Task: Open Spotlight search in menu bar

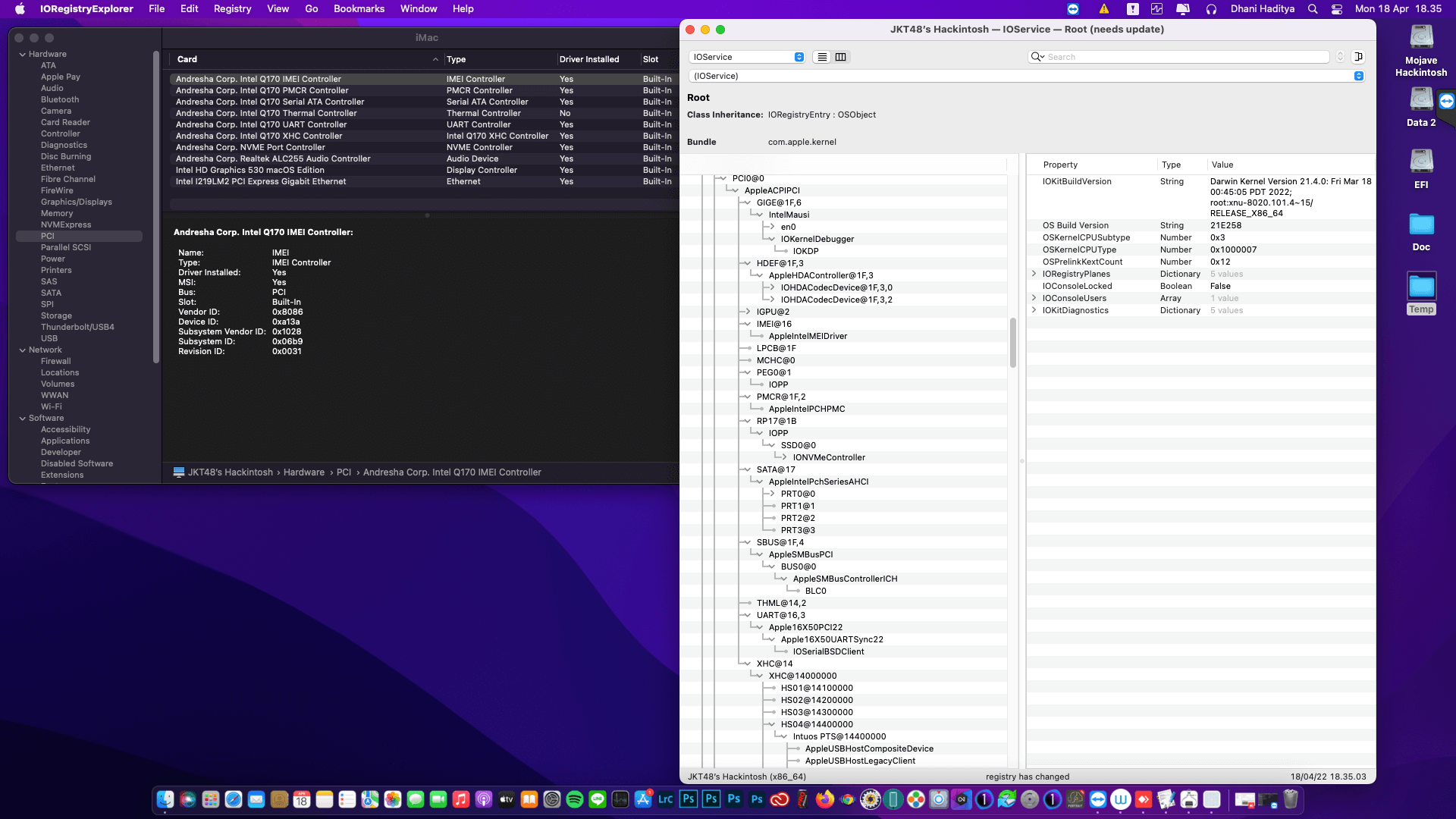Action: click(x=1313, y=9)
